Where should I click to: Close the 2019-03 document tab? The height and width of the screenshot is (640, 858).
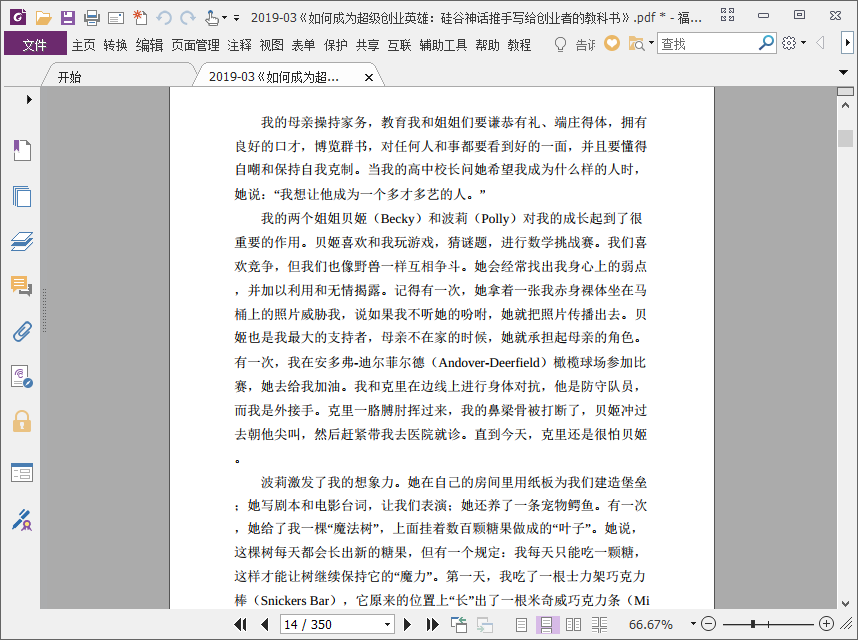pos(369,78)
